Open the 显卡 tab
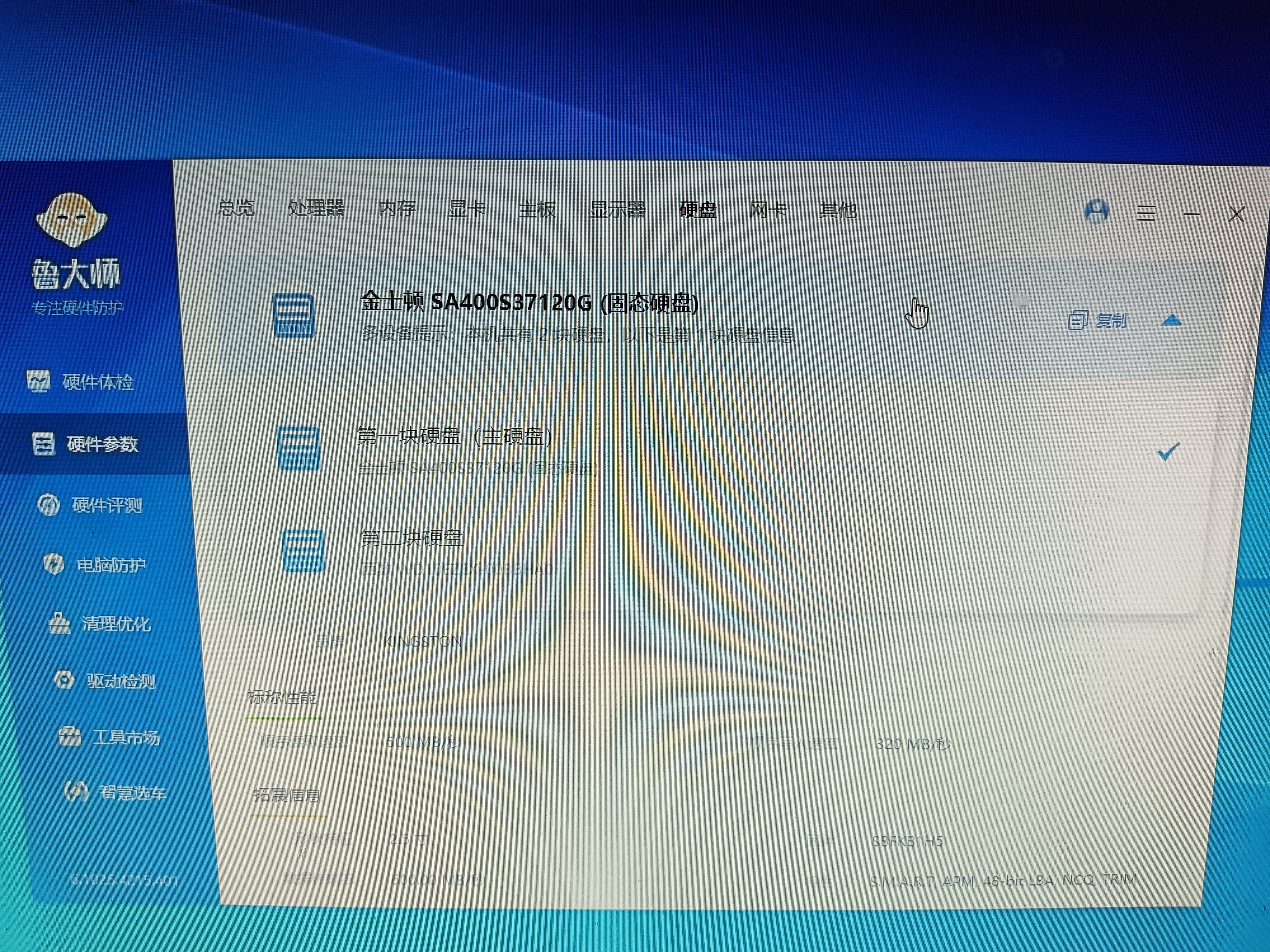The image size is (1270, 952). [x=467, y=209]
